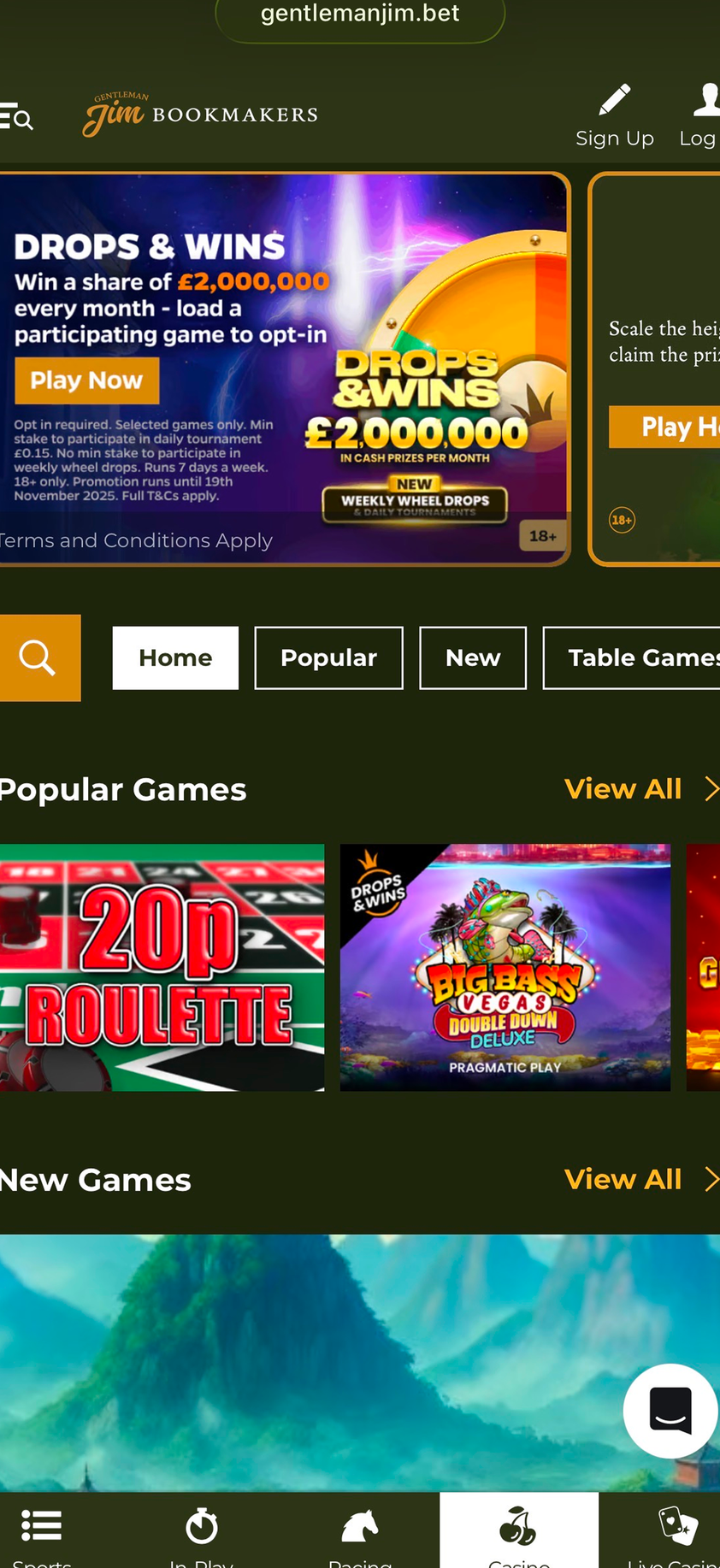This screenshot has width=720, height=1568.
Task: Expand Popular Games View All arrow
Action: [711, 788]
